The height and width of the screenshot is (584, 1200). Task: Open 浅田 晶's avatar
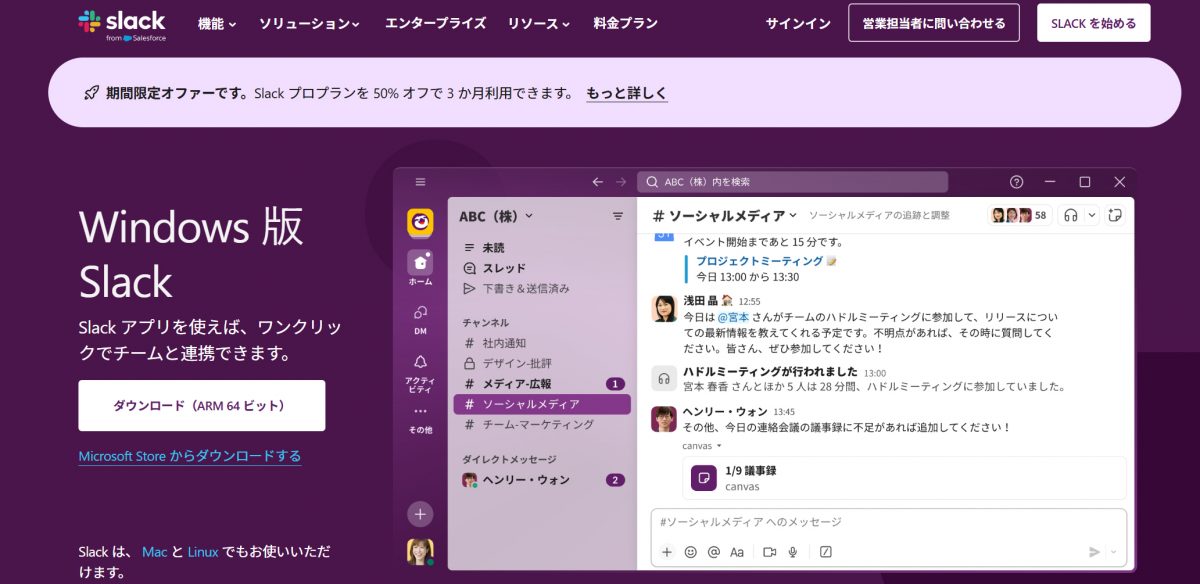(x=664, y=308)
